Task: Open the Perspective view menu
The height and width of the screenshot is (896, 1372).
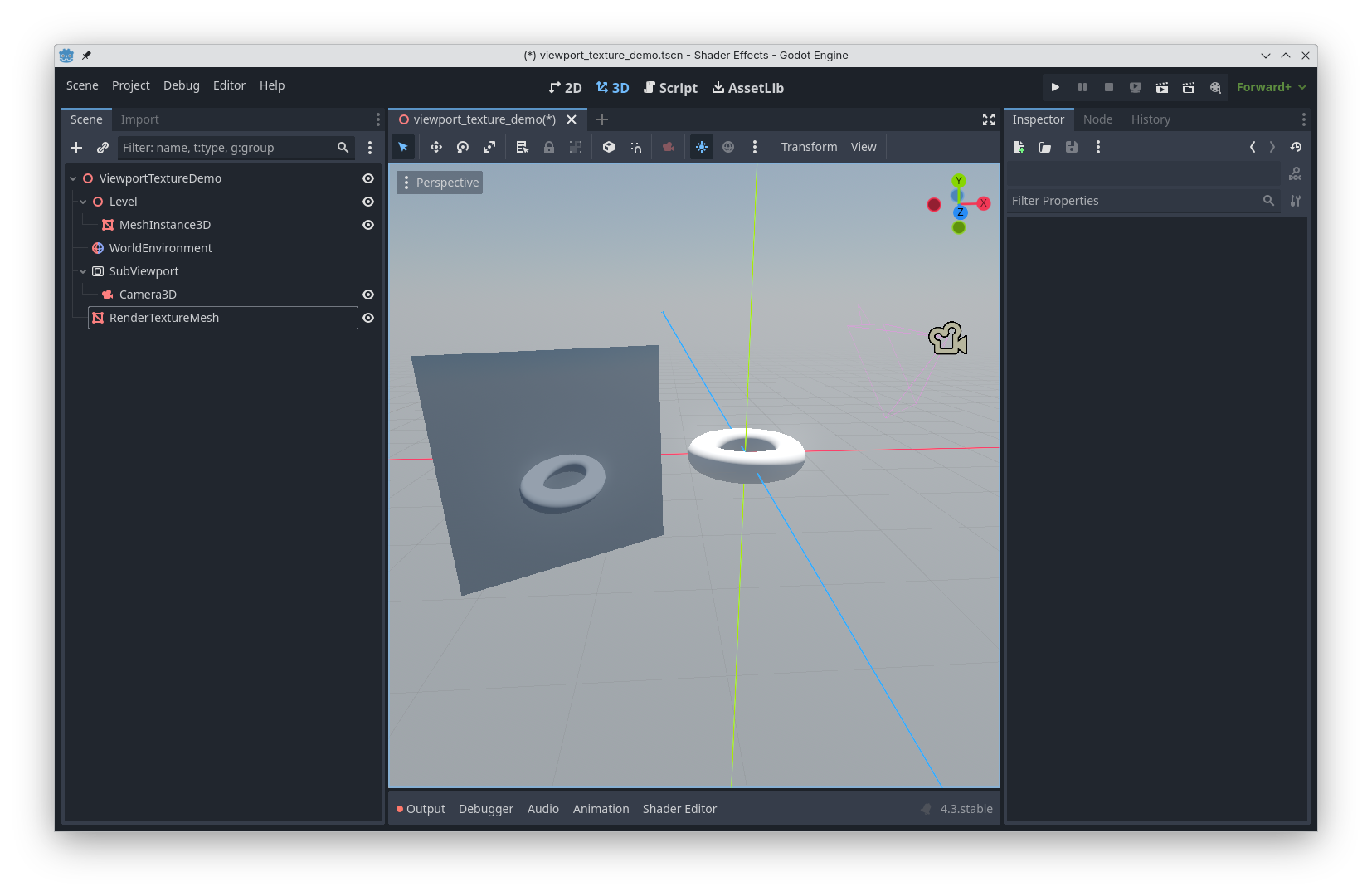Action: pos(440,183)
